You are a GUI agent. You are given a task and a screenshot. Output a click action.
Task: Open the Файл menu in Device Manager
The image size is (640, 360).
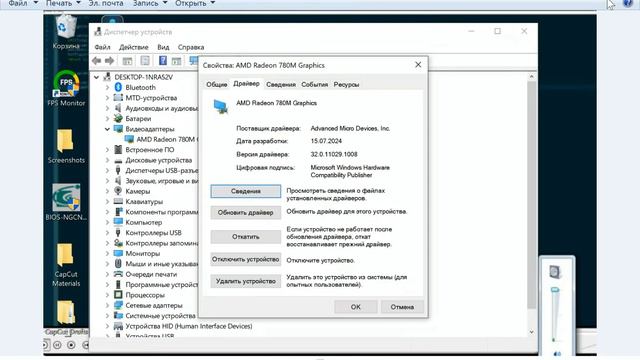coord(102,47)
